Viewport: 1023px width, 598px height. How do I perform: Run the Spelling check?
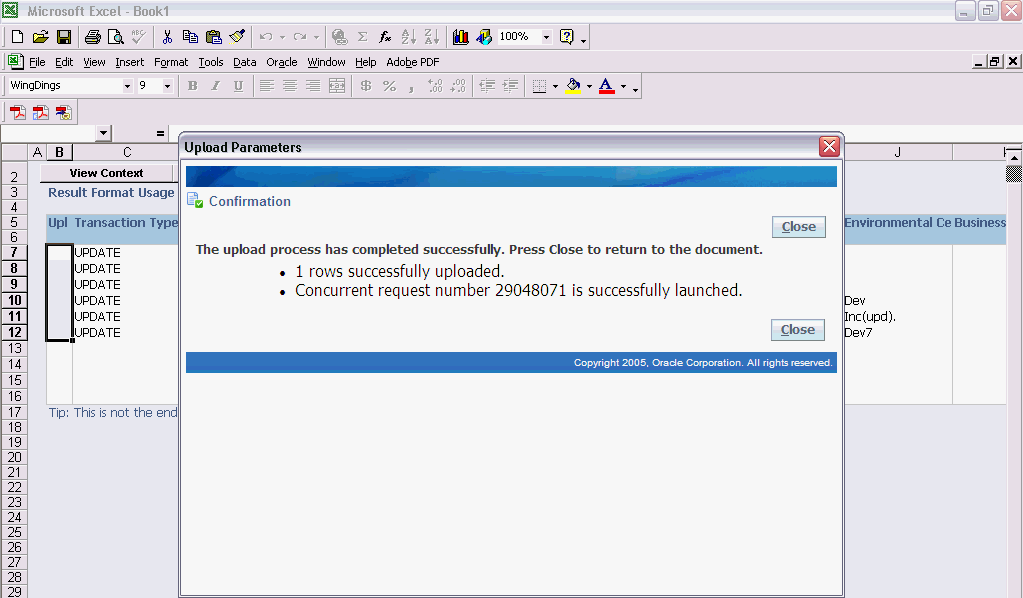[x=138, y=37]
